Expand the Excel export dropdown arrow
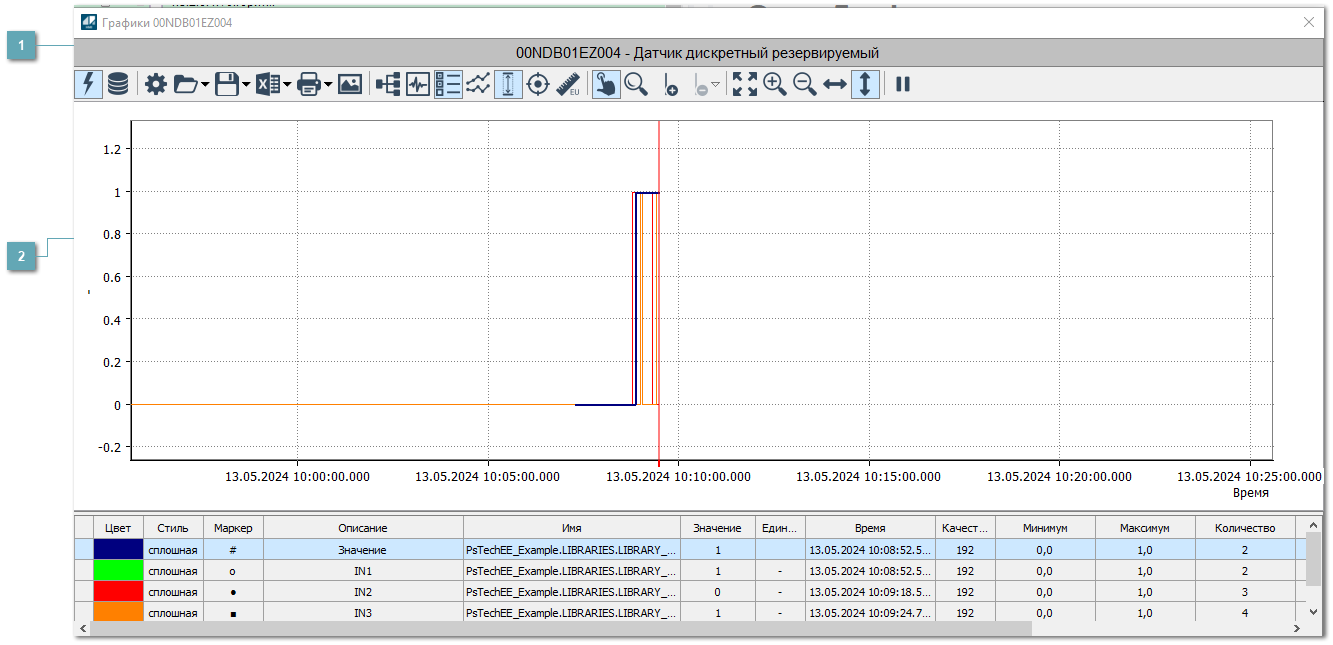This screenshot has height=645, width=1333. (287, 85)
